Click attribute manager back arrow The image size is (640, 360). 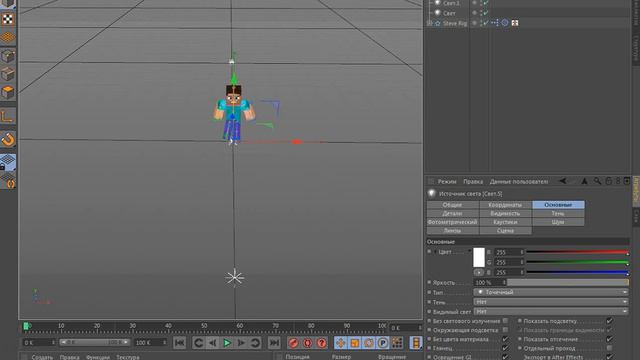pyautogui.click(x=563, y=181)
